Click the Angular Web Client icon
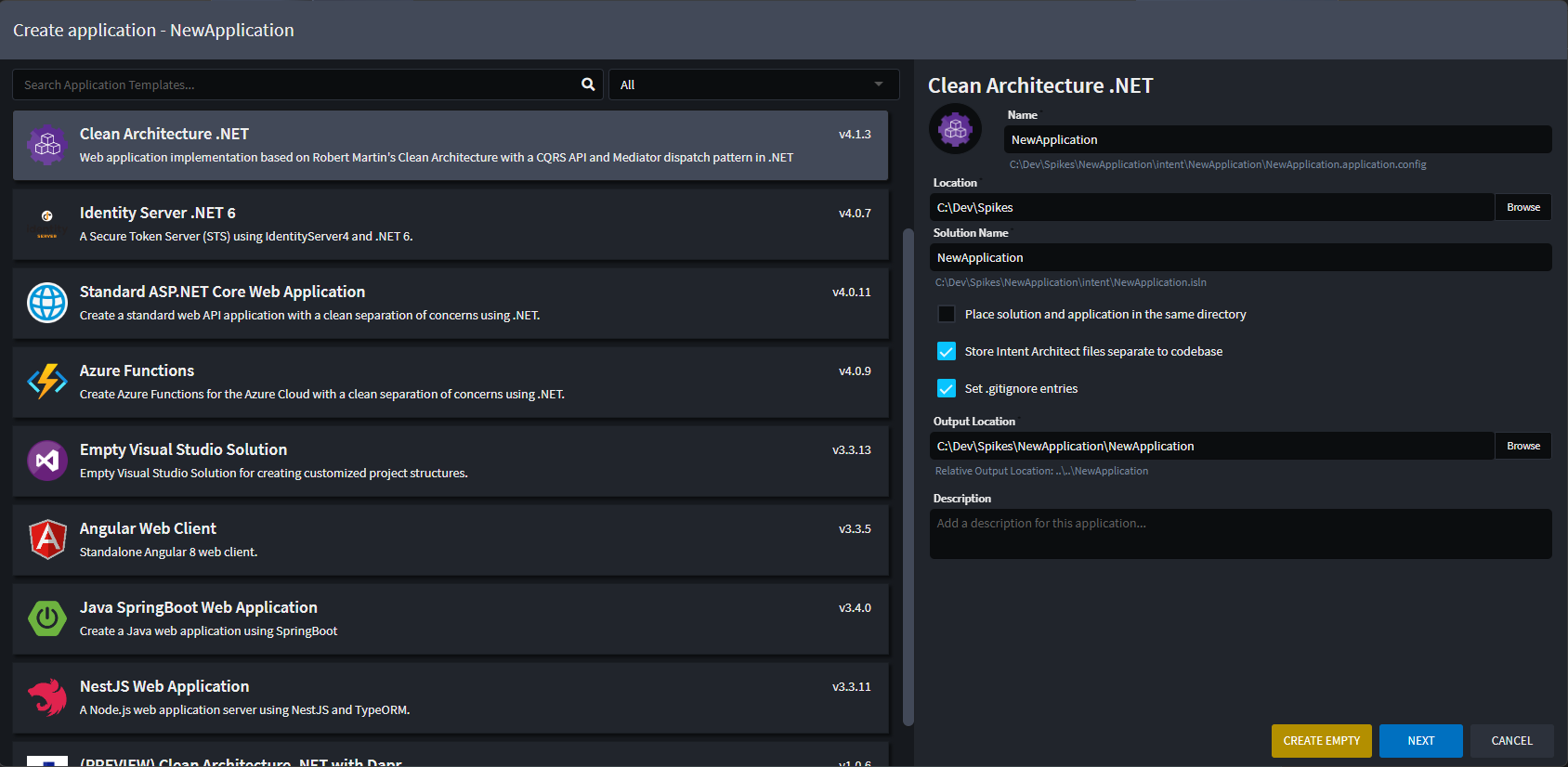The height and width of the screenshot is (767, 1568). click(x=47, y=539)
